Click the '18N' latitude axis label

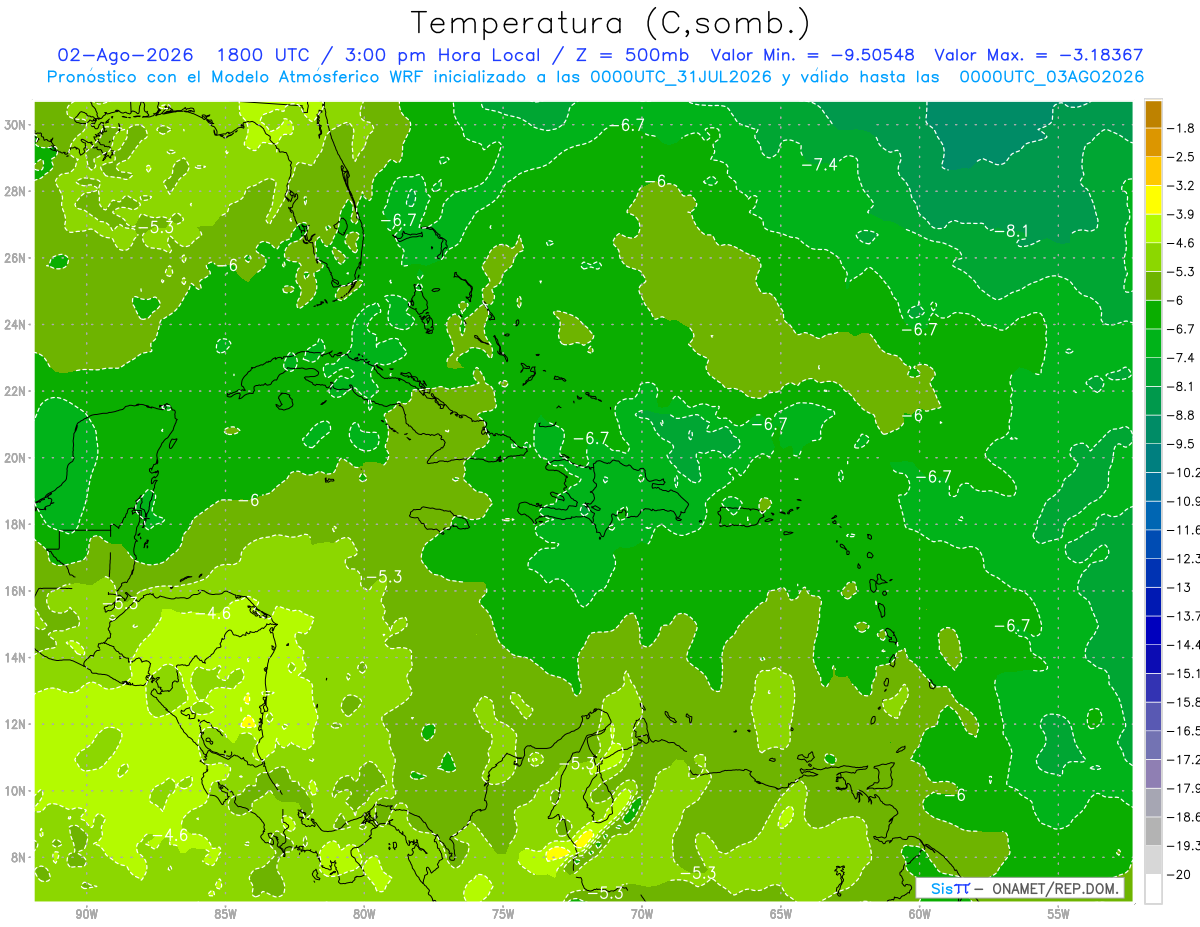17,524
